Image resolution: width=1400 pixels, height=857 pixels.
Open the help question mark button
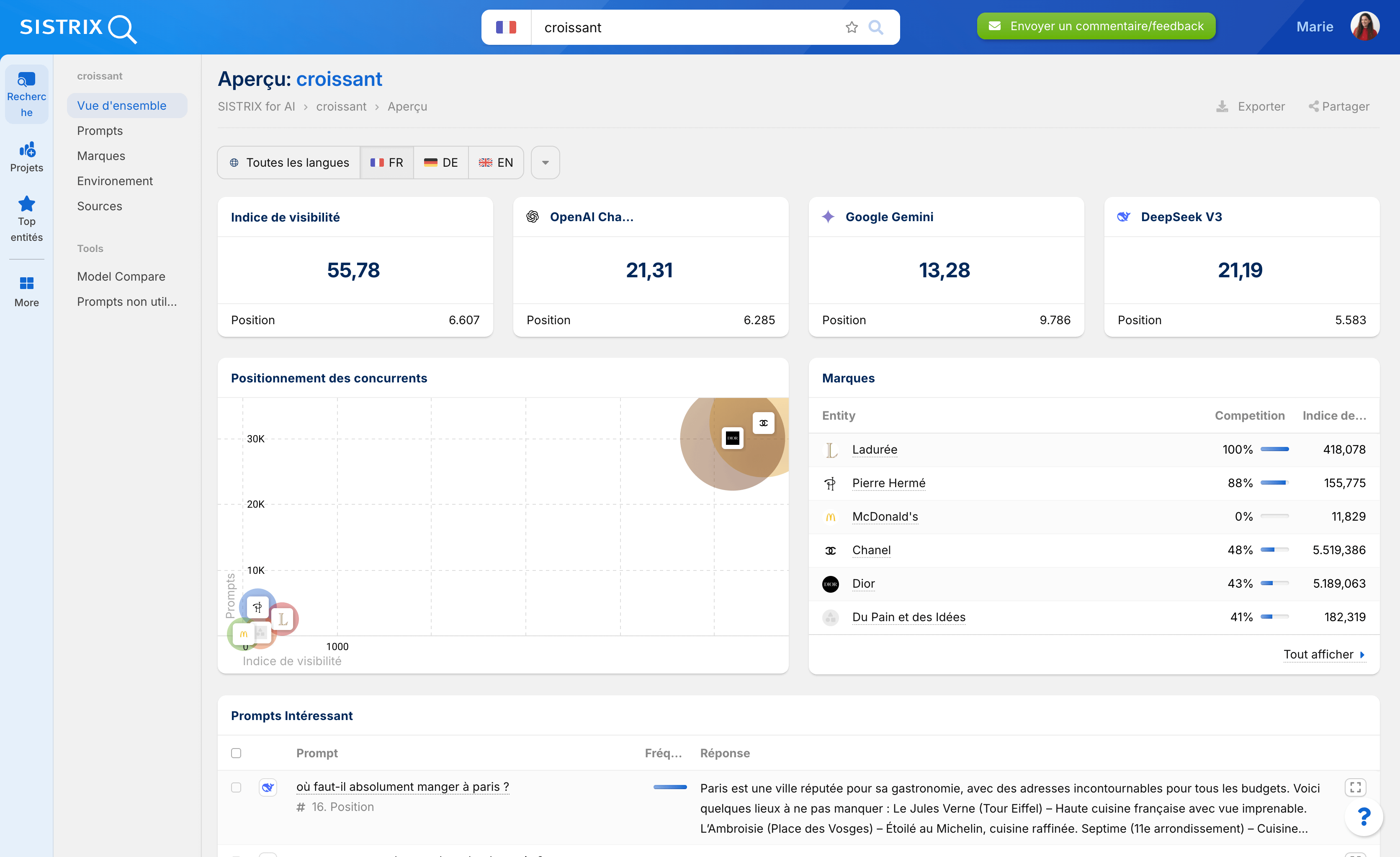(x=1364, y=817)
